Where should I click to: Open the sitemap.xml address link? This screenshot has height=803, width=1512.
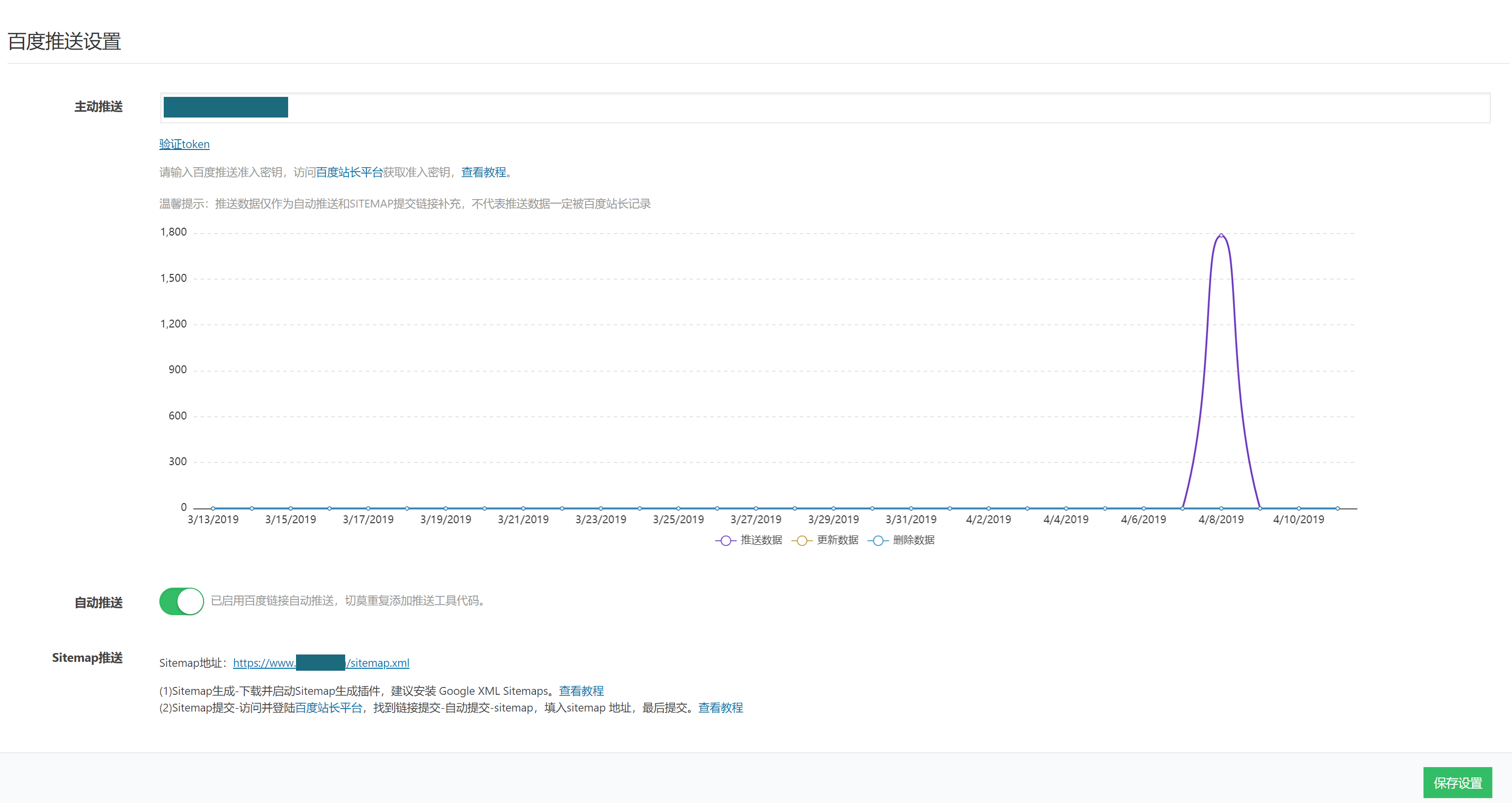coord(378,663)
